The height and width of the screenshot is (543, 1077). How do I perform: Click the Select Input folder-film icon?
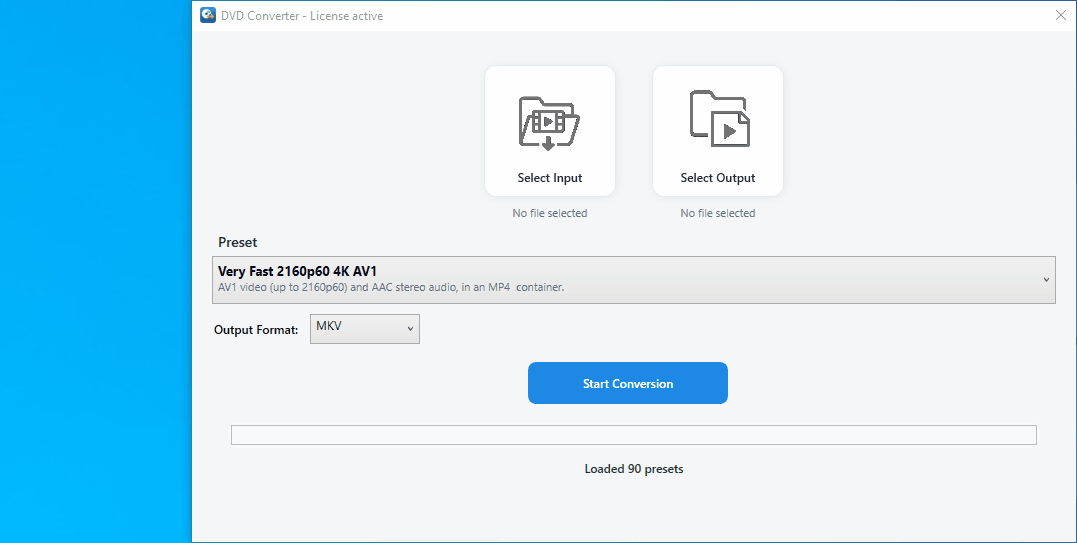(x=549, y=123)
